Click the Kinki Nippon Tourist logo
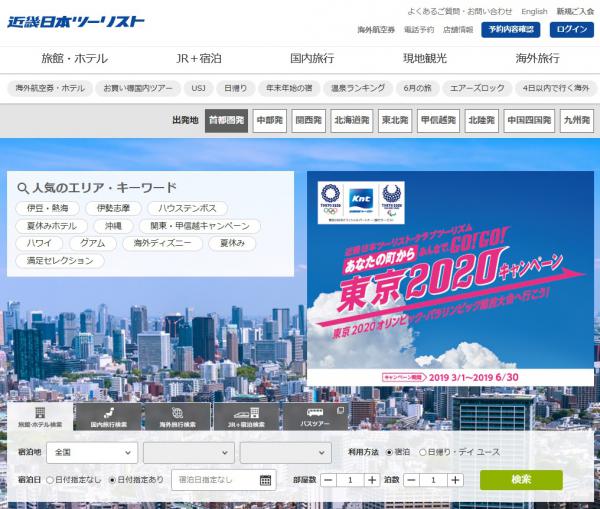Screen dimensions: 600x509 (x=76, y=22)
